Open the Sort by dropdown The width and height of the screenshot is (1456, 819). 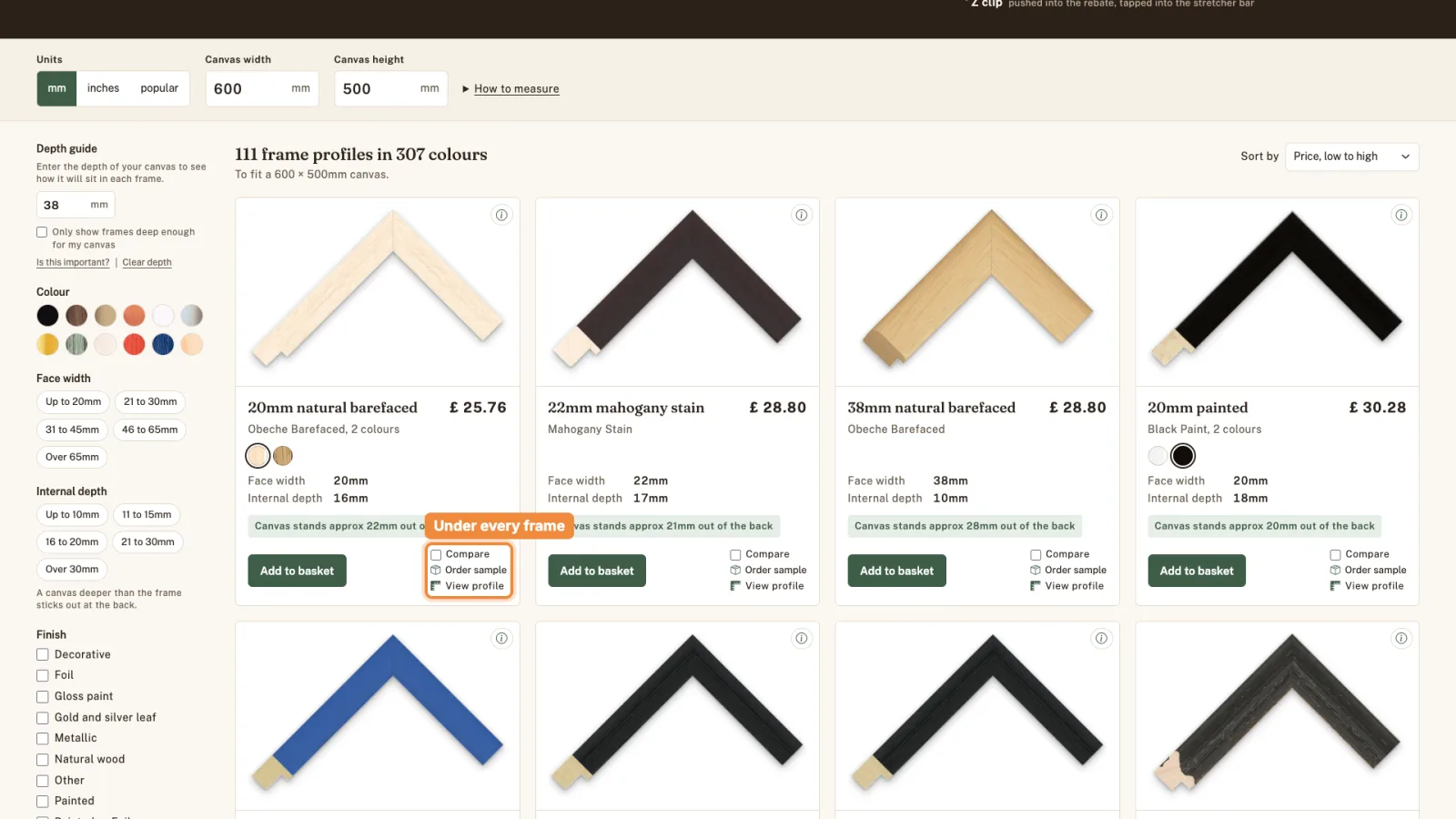[x=1351, y=157]
